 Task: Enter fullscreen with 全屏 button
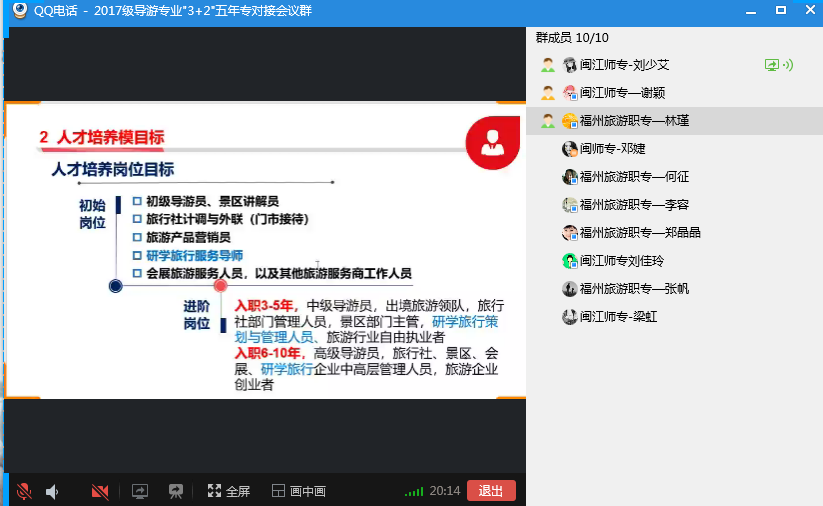click(228, 491)
